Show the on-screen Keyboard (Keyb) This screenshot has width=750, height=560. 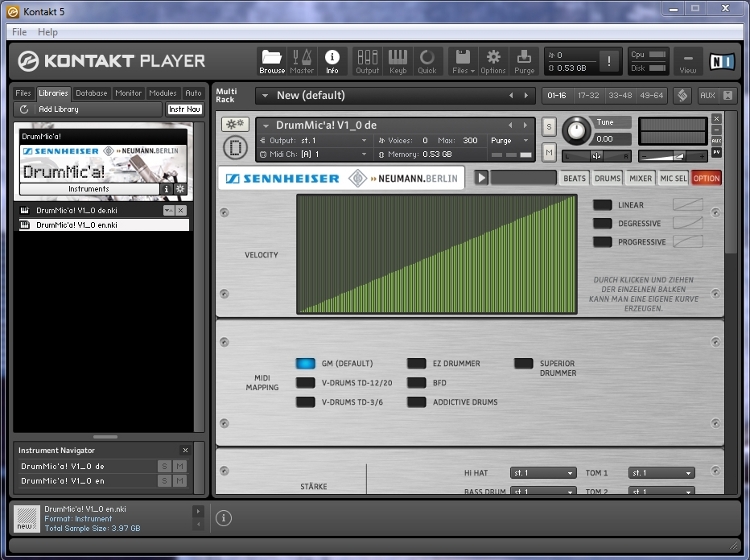coord(397,62)
